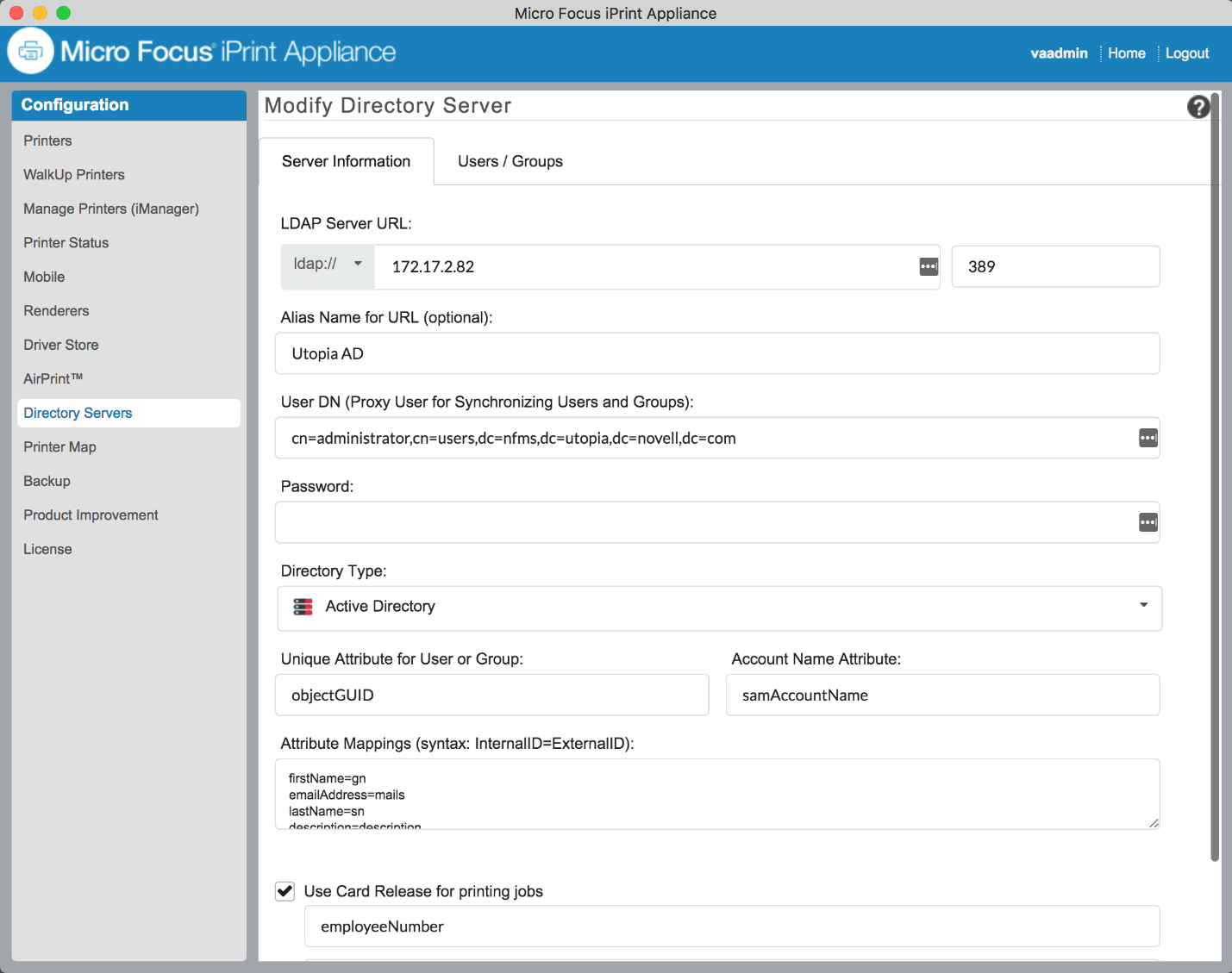
Task: Click the page vertical scrollbar
Action: click(x=1215, y=476)
